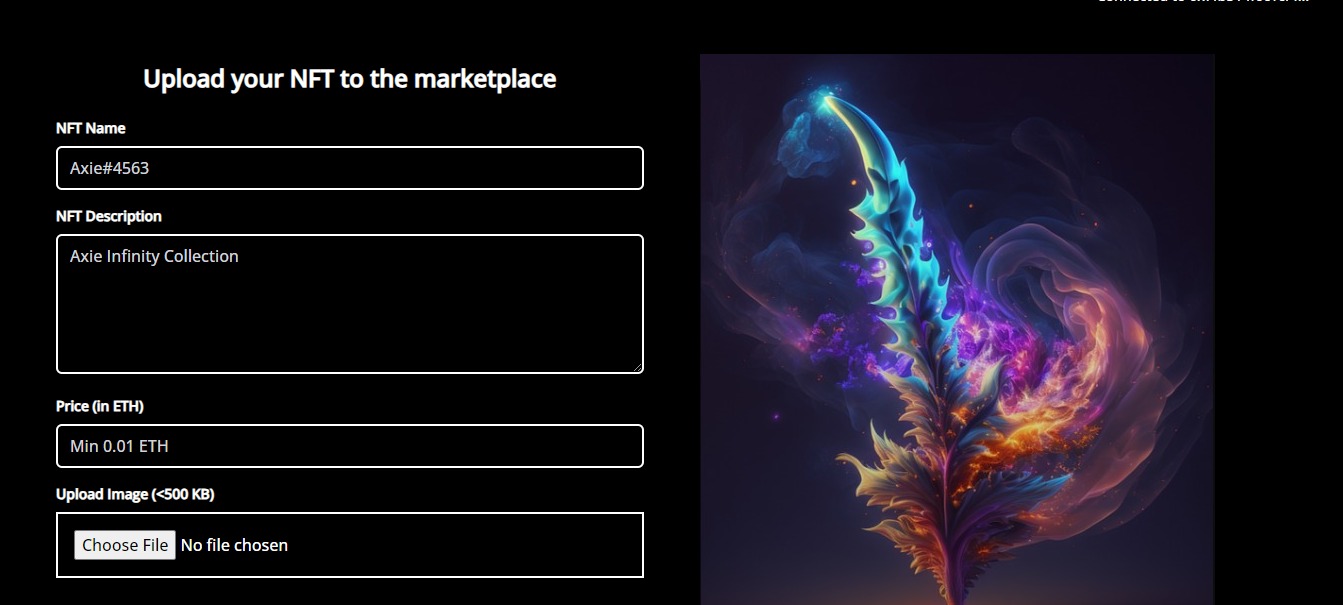Click the NFT Name label
The width and height of the screenshot is (1343, 605).
pyautogui.click(x=91, y=128)
